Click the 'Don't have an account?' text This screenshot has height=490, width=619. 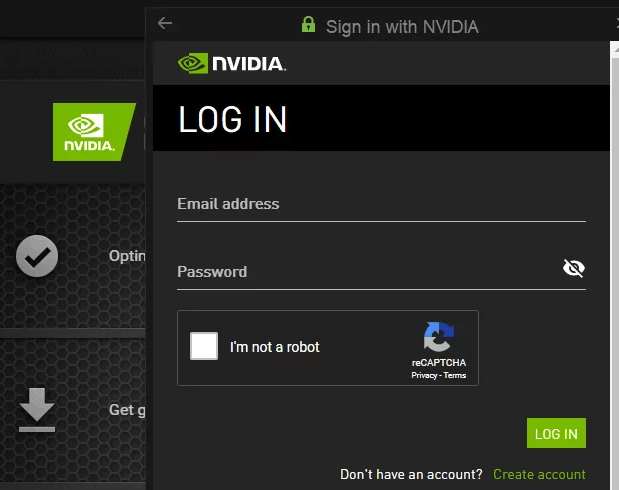(411, 474)
